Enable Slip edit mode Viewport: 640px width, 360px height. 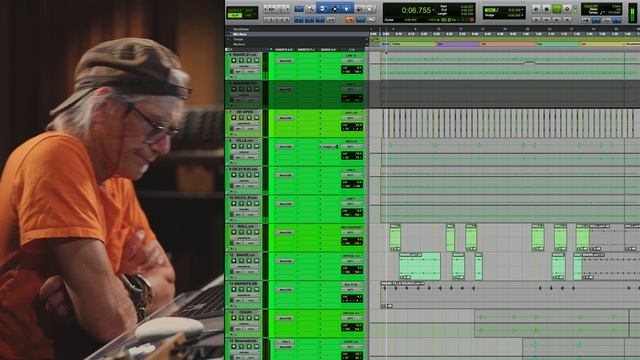(x=235, y=16)
